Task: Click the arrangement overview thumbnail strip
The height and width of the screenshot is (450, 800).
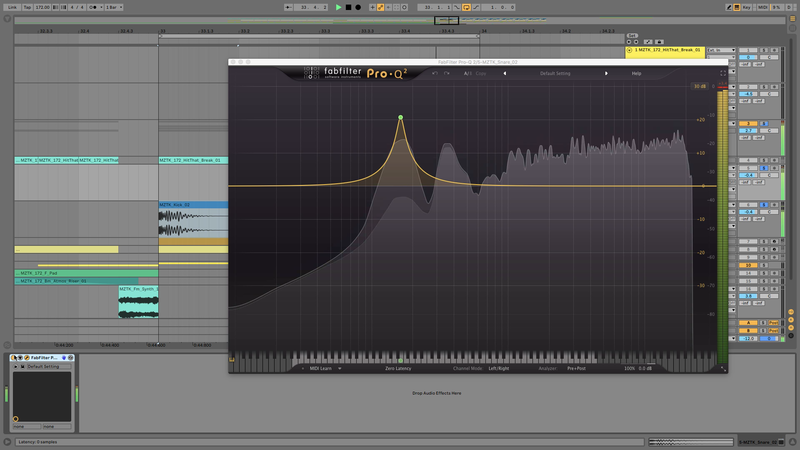Action: point(399,20)
